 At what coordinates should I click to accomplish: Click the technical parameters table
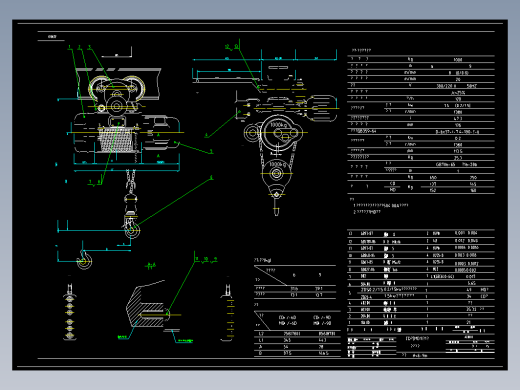421,124
